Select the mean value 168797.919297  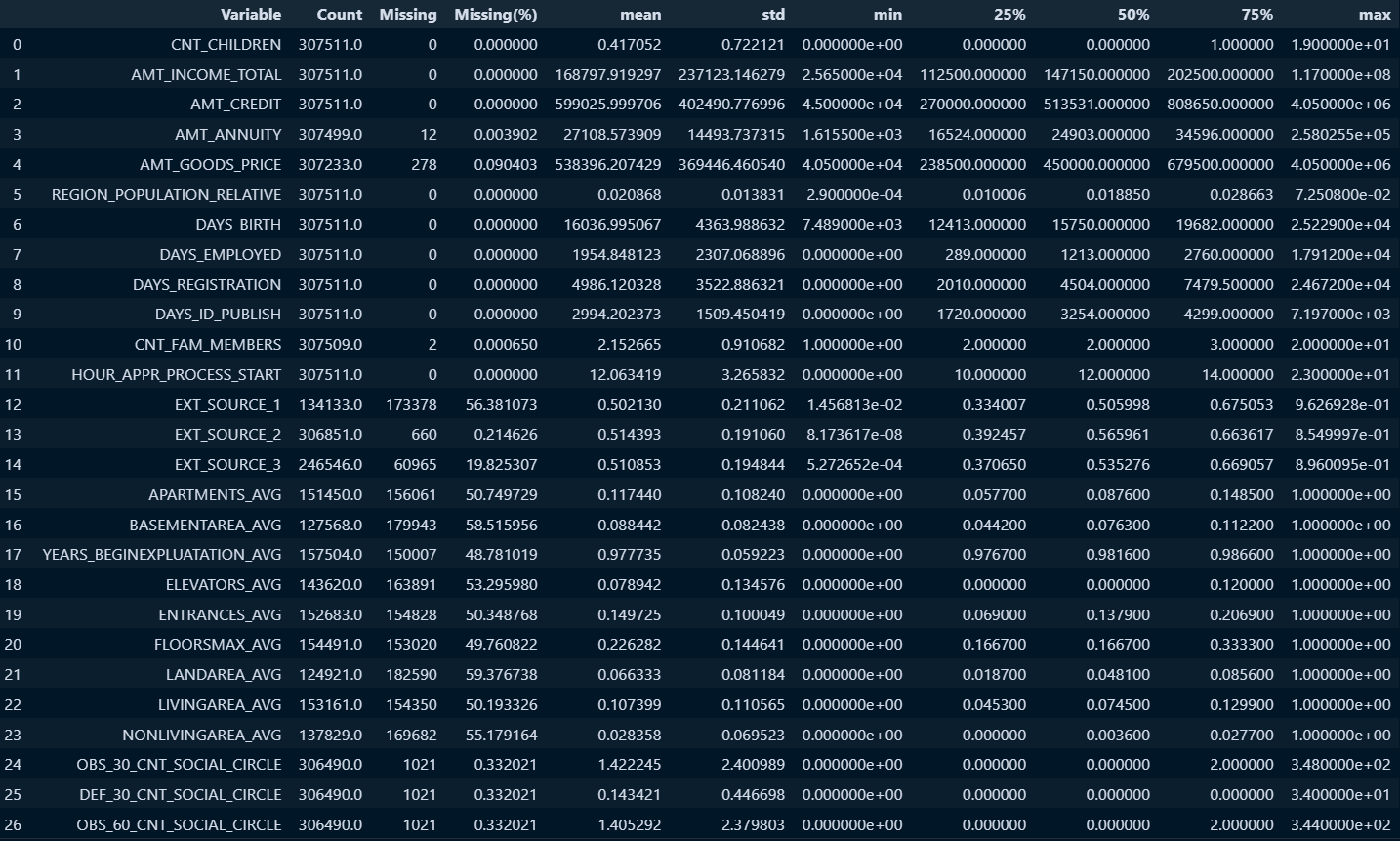click(607, 75)
